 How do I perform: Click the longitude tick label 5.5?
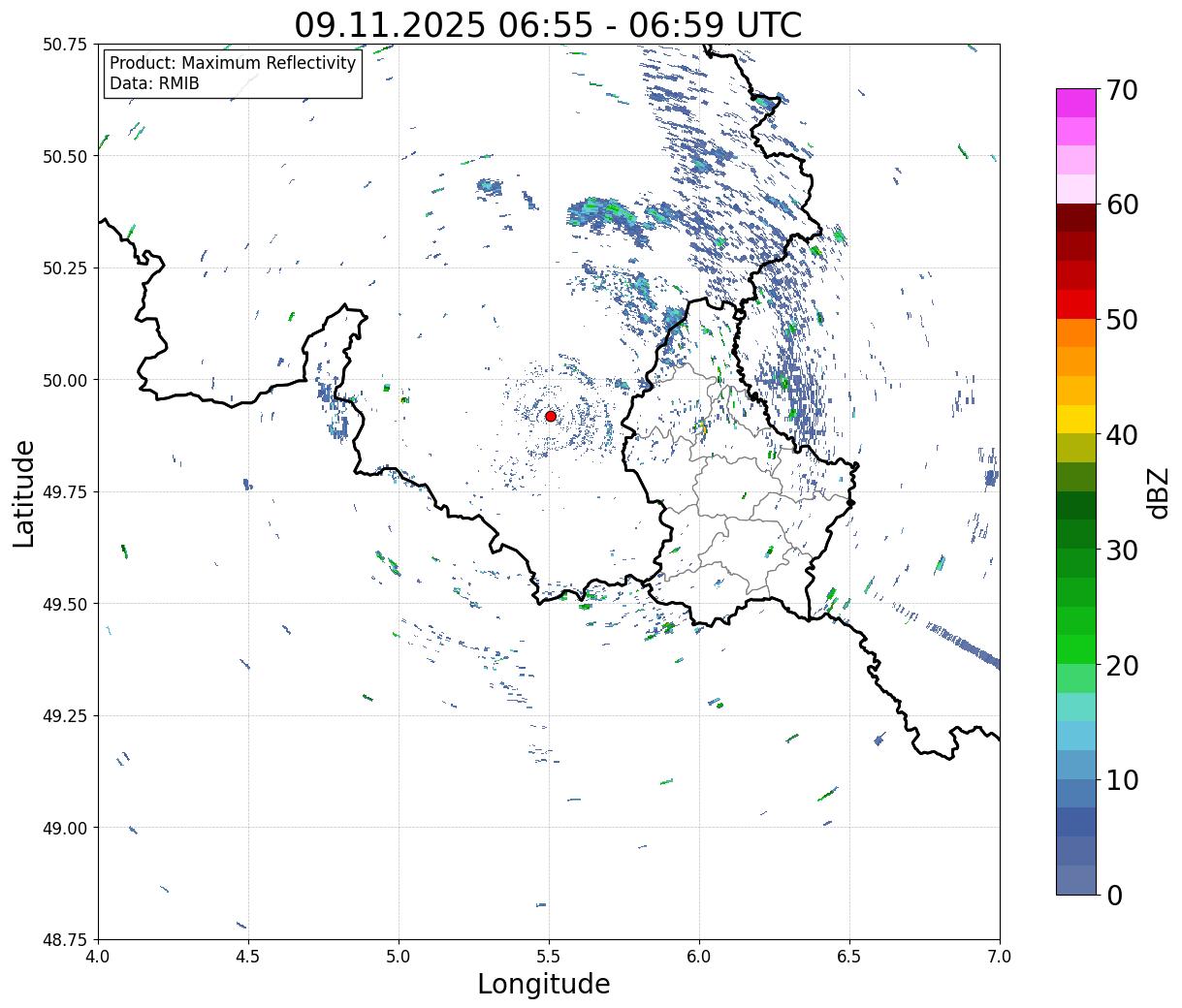pyautogui.click(x=549, y=957)
